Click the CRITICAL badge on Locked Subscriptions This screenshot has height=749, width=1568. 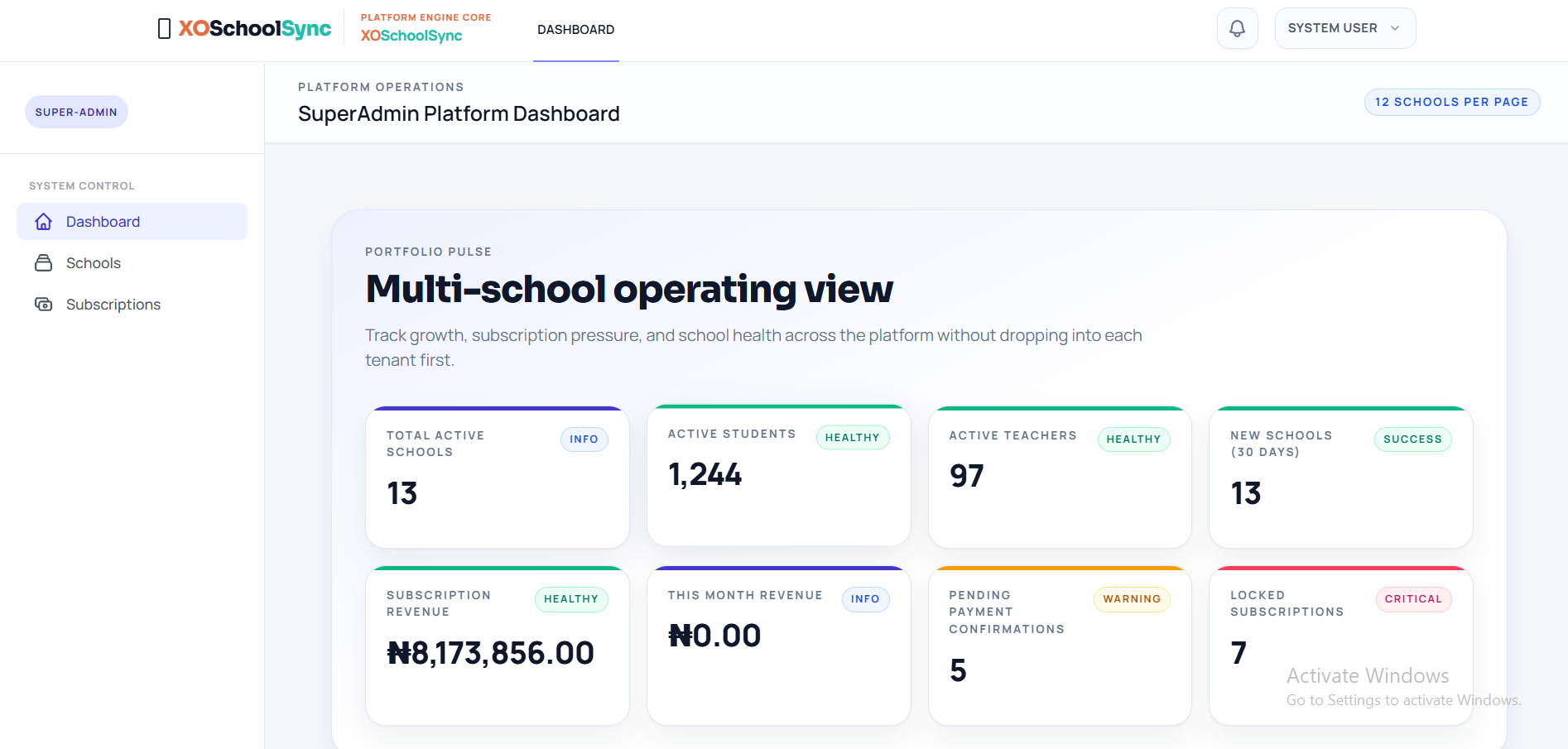click(x=1413, y=599)
